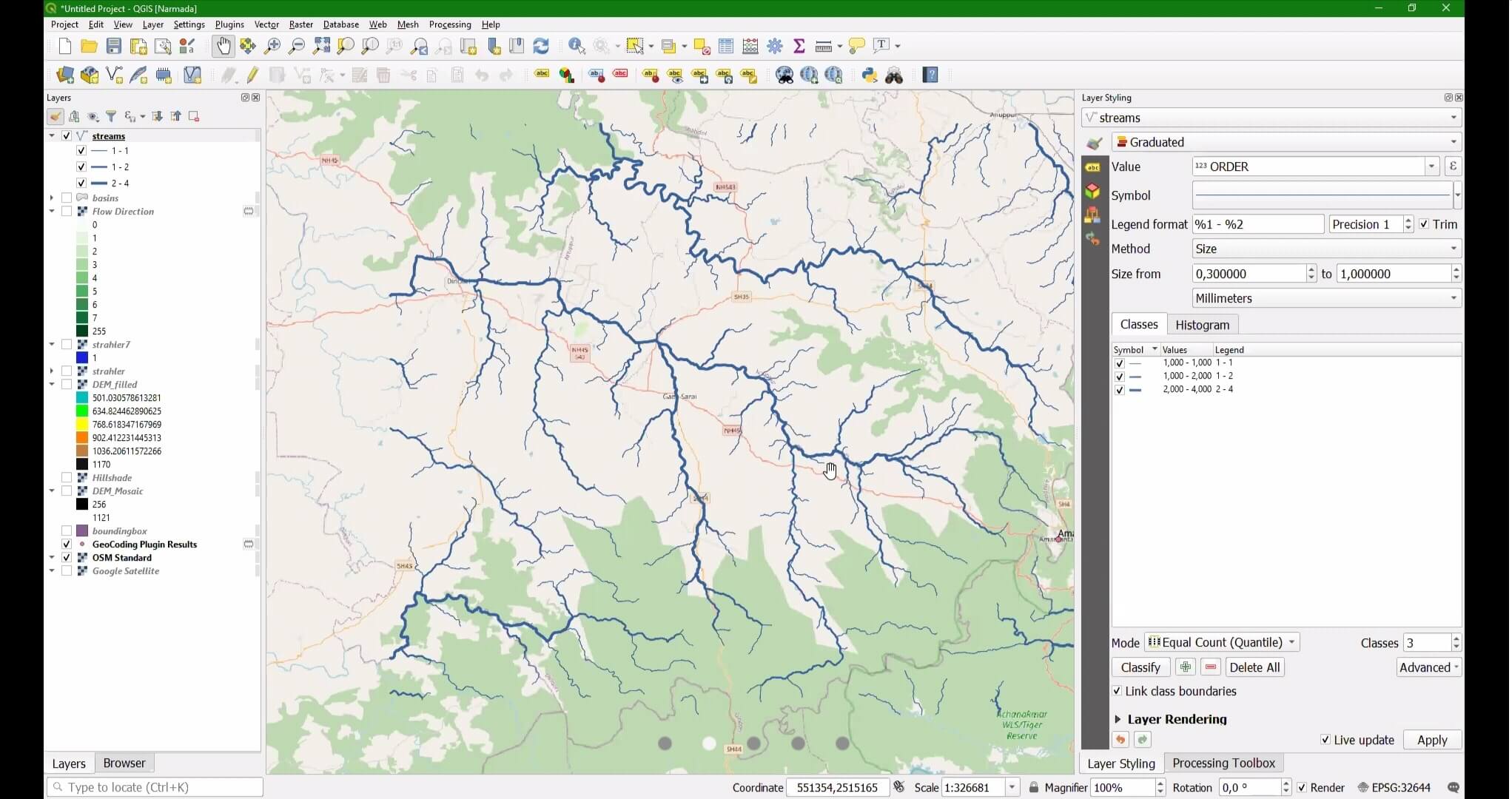Click the Filter Legend icon in Layers panel
This screenshot has height=799, width=1512.
(111, 116)
